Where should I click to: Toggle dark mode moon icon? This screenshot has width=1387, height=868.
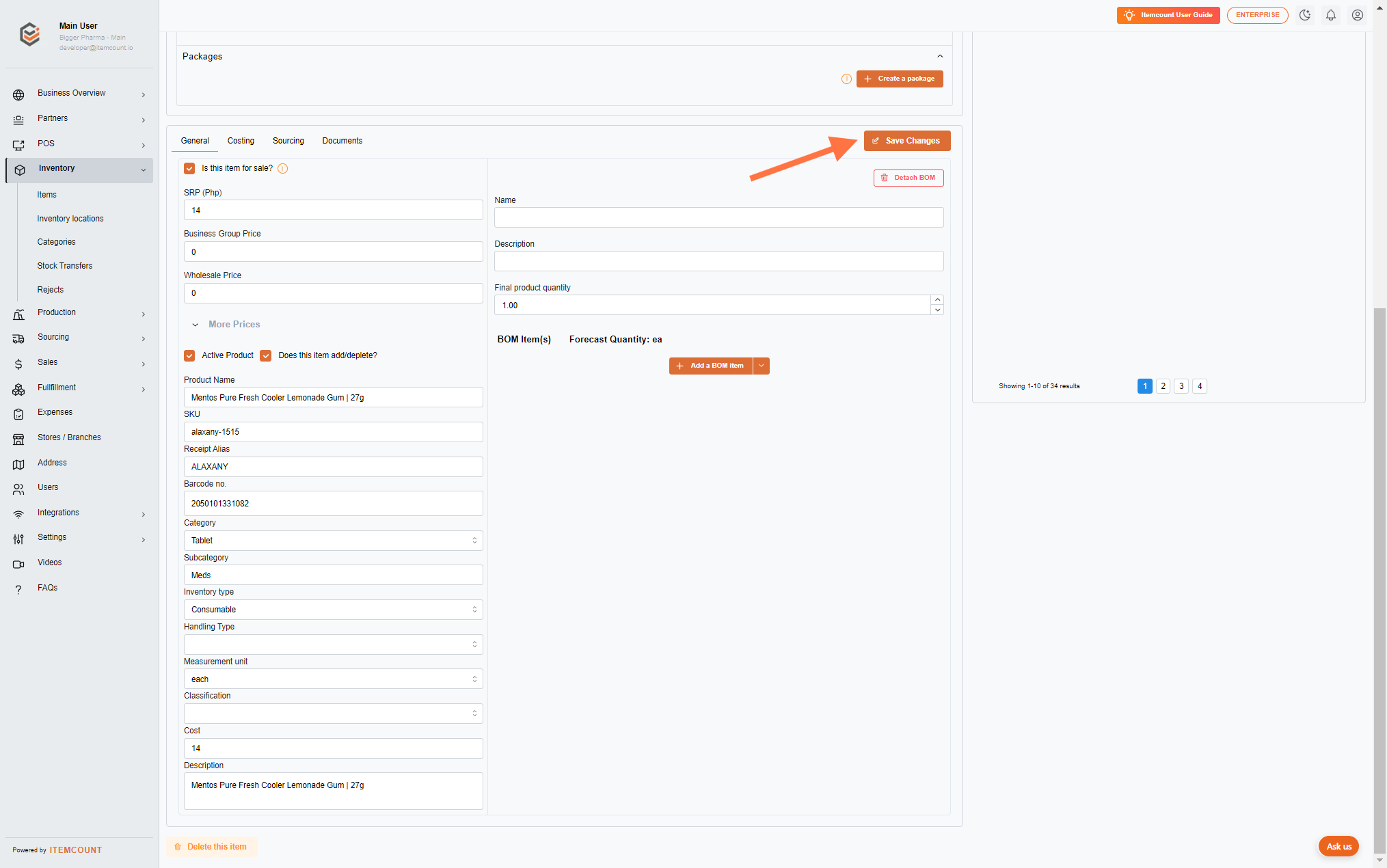coord(1305,15)
